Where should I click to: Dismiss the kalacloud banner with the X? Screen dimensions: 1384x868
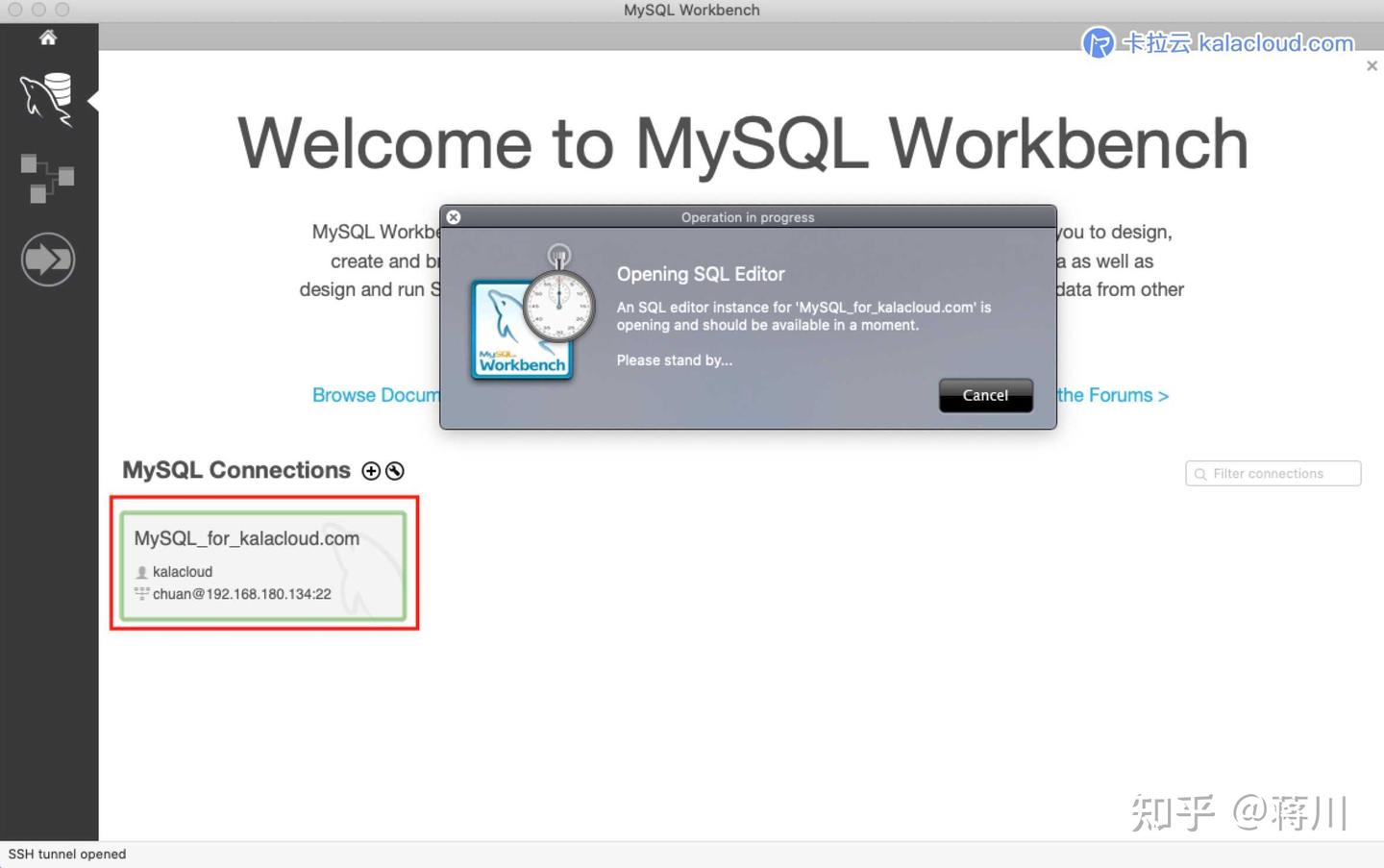tap(1372, 65)
